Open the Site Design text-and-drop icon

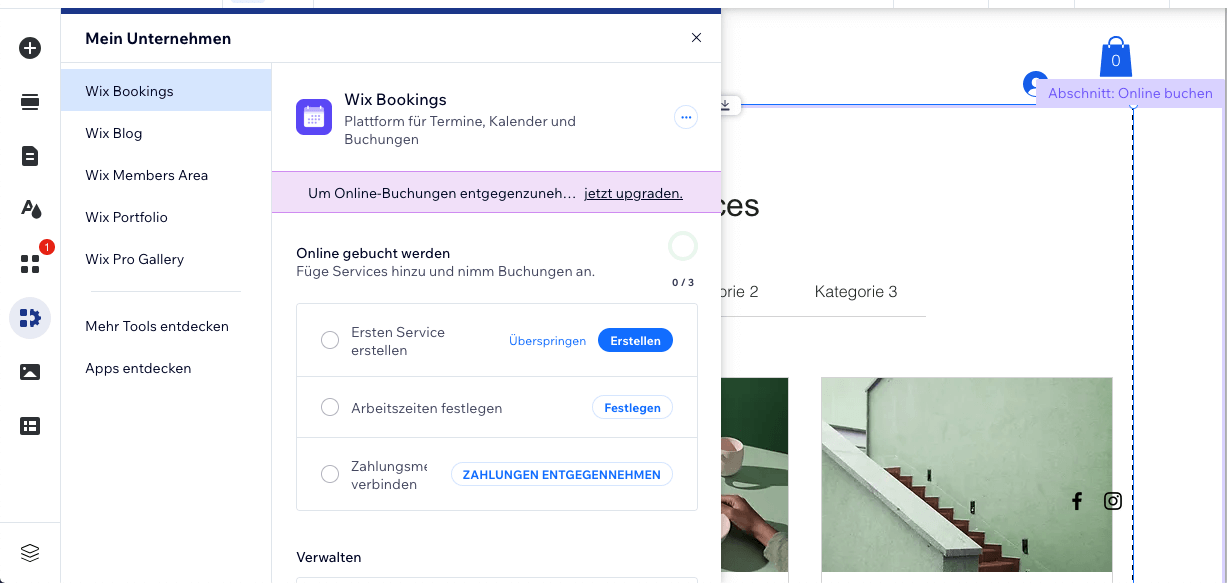click(30, 209)
